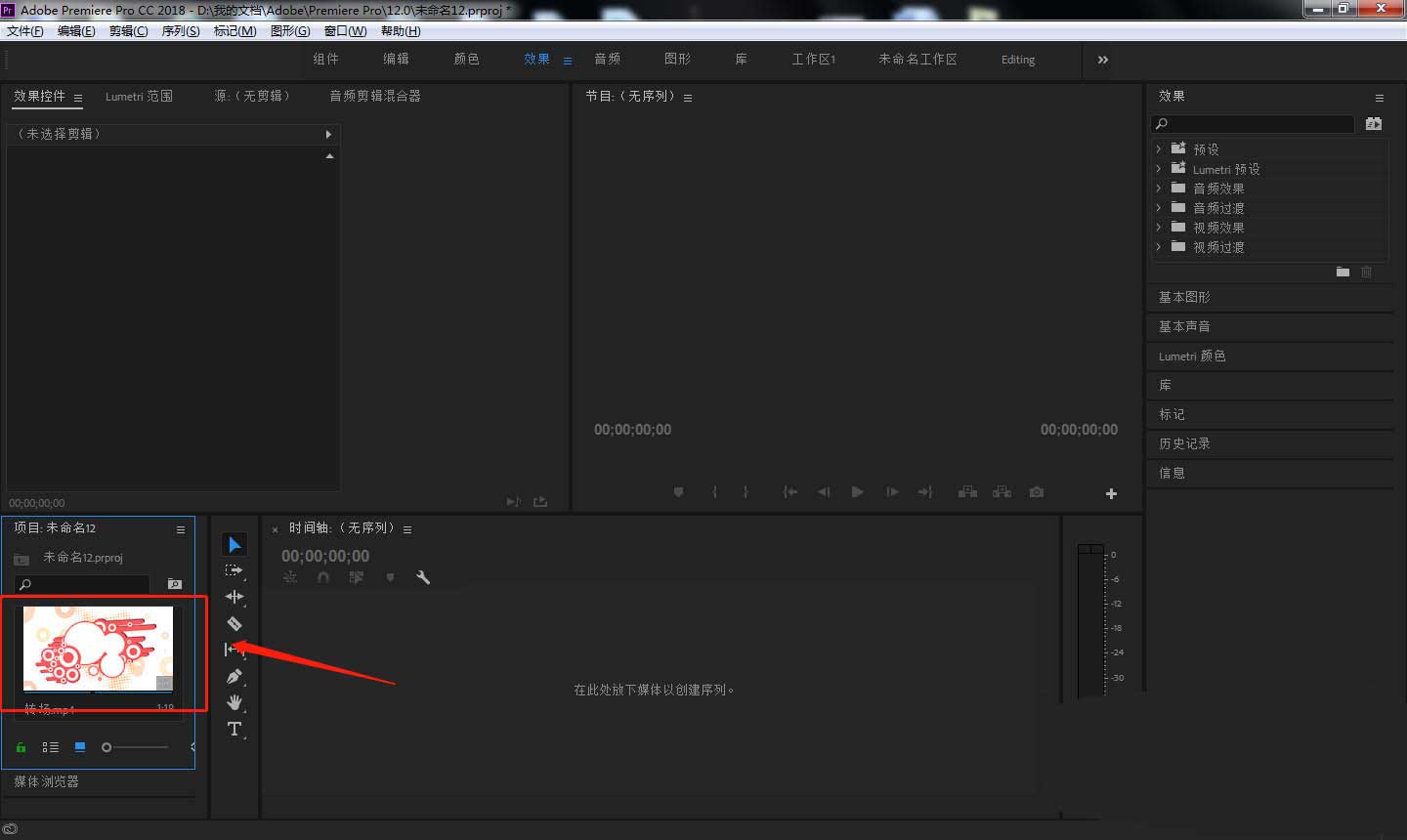The width and height of the screenshot is (1407, 840).
Task: Play in Program monitor
Action: [857, 492]
